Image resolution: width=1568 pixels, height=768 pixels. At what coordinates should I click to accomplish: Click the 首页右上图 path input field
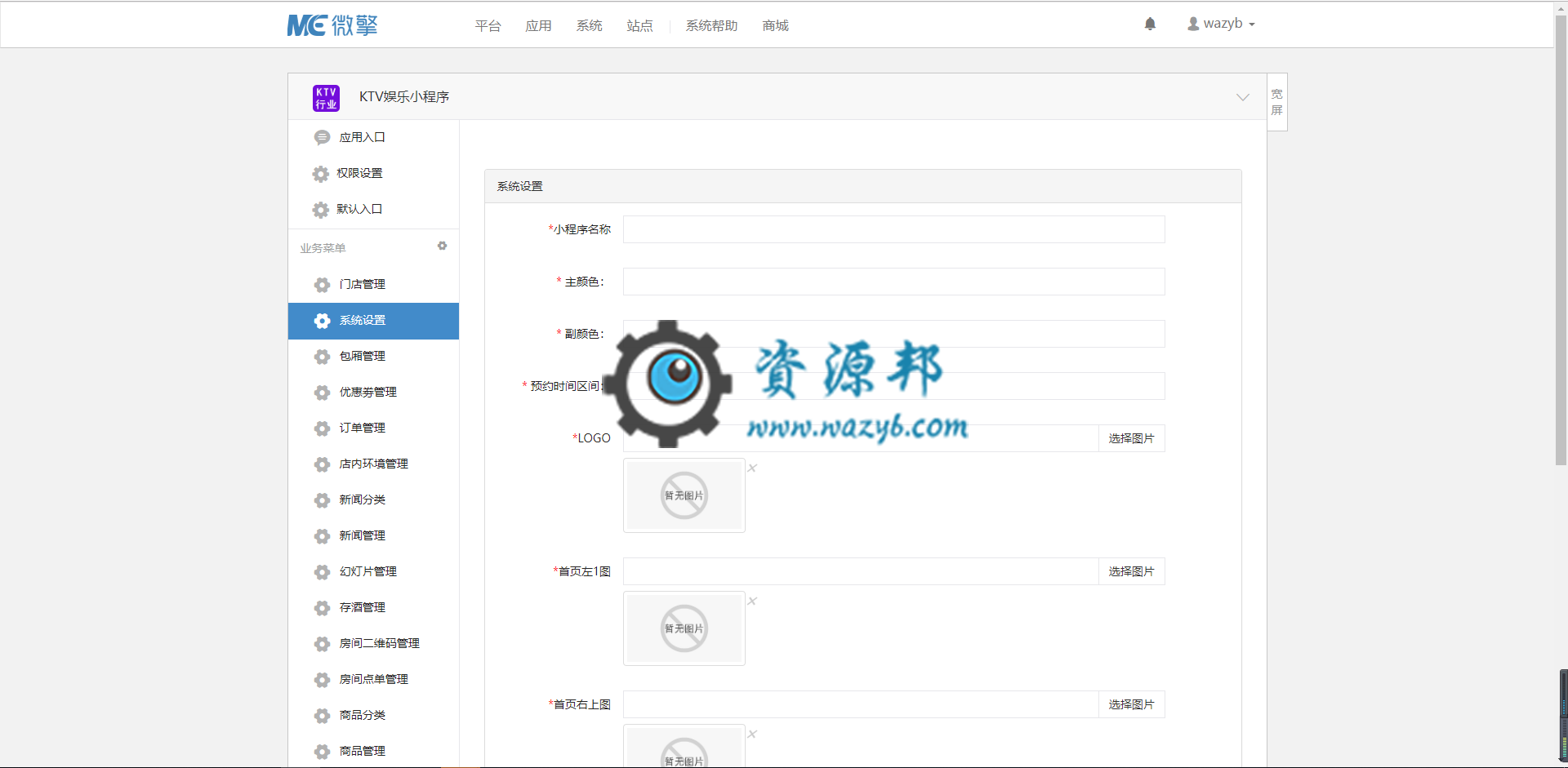pos(861,704)
